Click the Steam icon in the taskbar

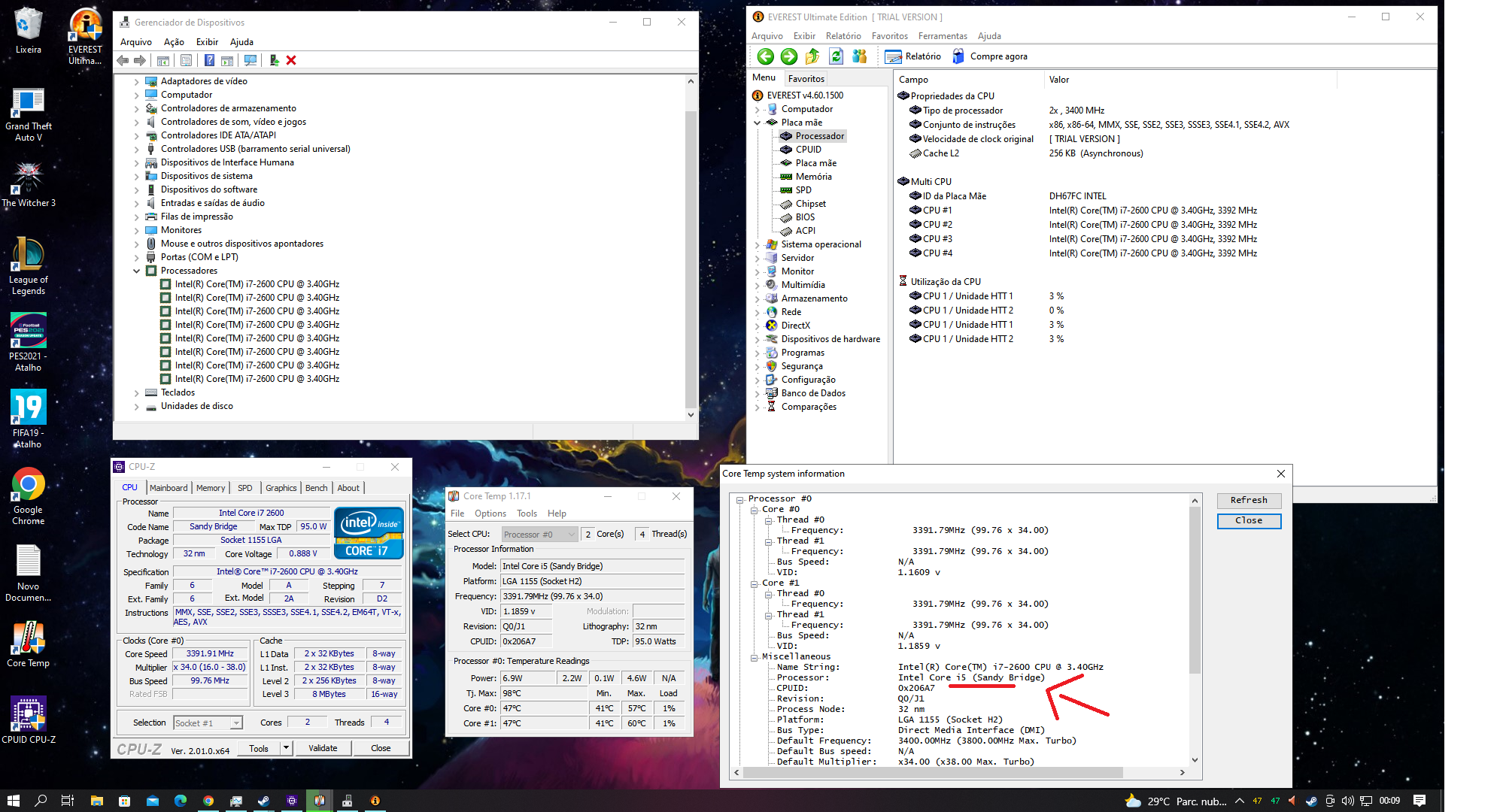tap(264, 801)
